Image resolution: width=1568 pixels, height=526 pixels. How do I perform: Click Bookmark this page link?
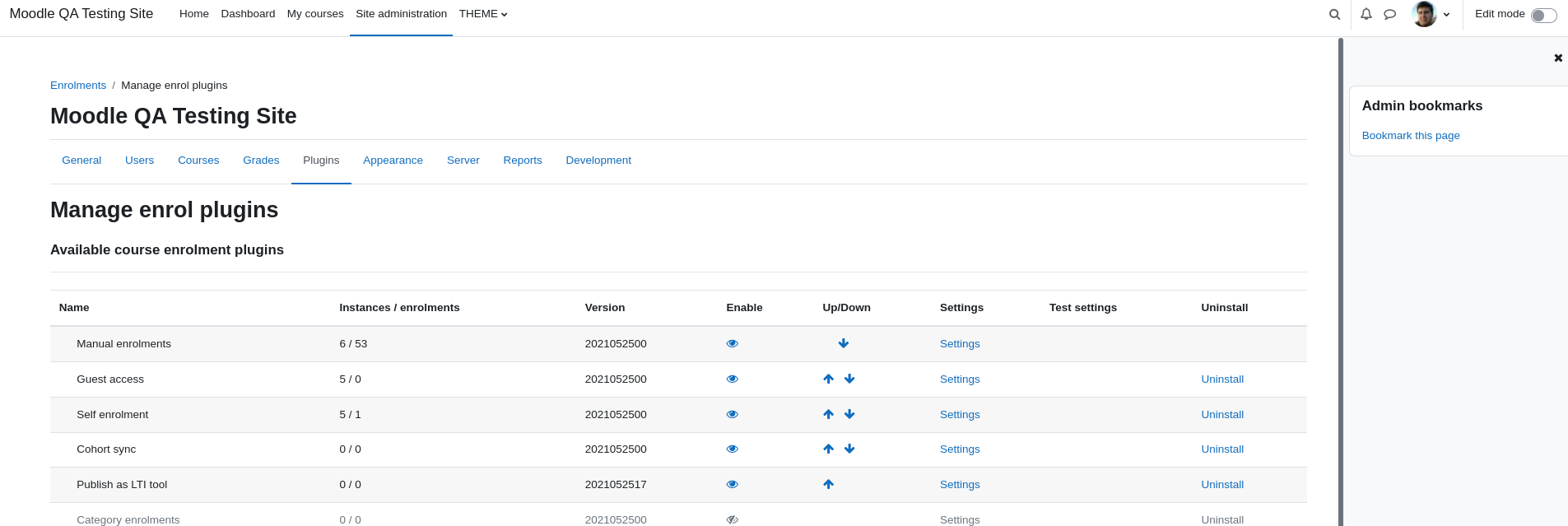click(x=1411, y=136)
